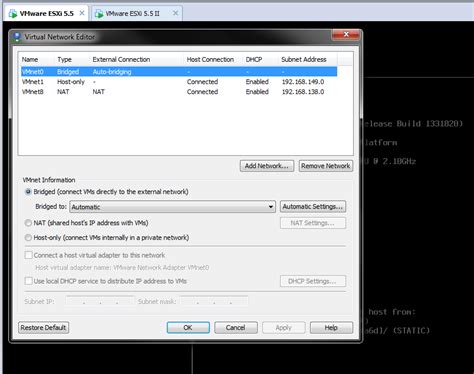Click Remove Network button
Screen dimensions: 474x374
click(x=326, y=166)
